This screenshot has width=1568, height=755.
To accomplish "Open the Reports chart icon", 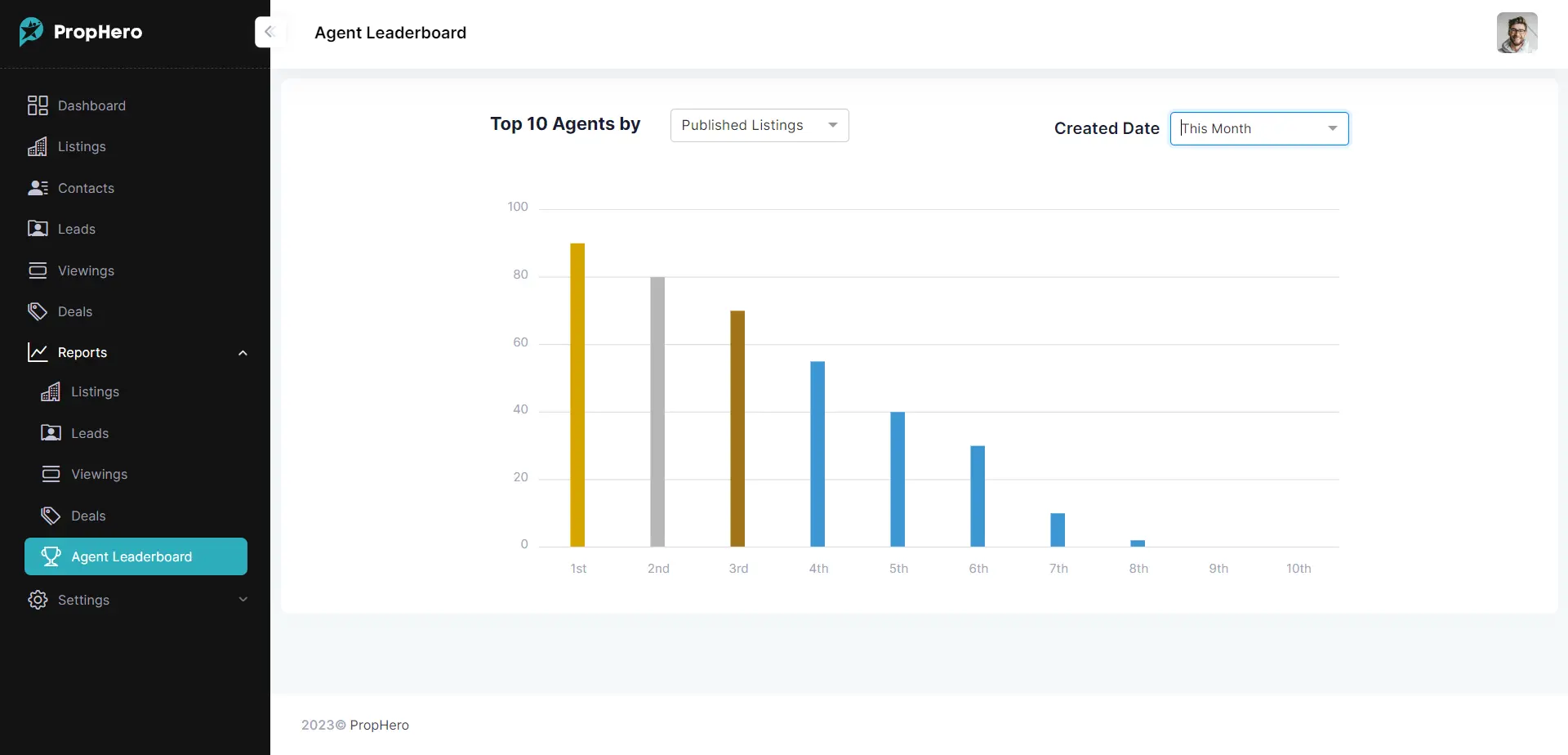I will point(38,352).
